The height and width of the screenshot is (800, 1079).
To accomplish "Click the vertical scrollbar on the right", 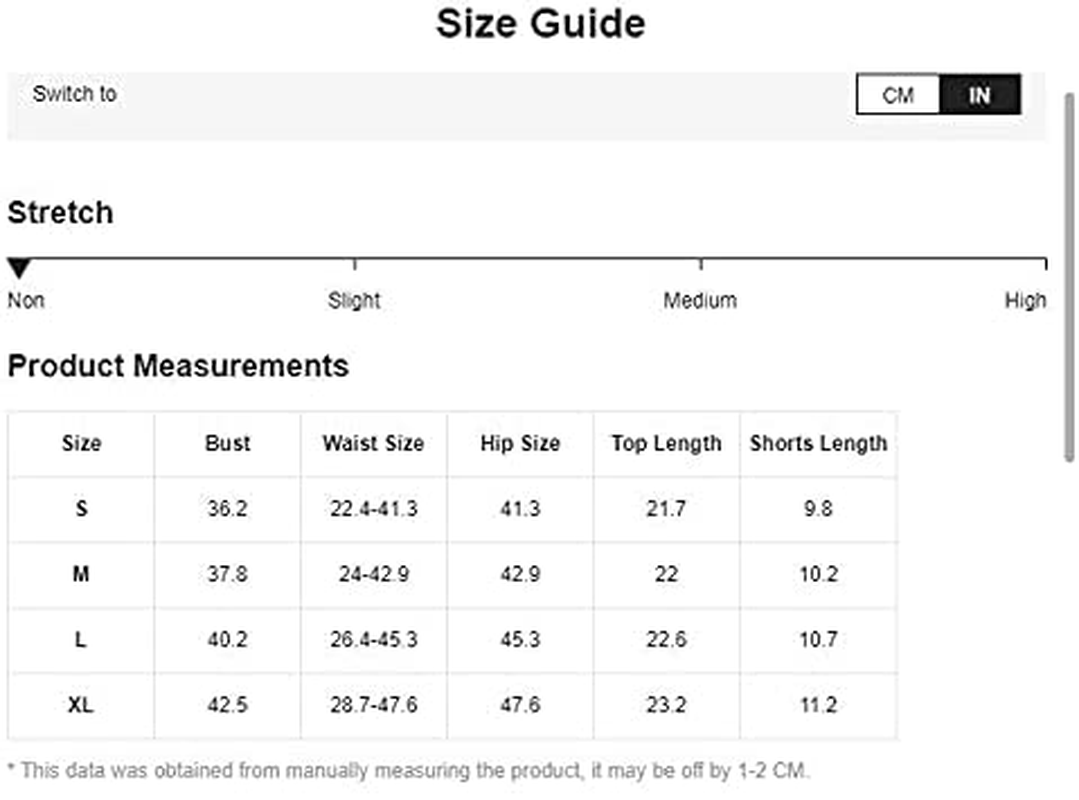I will click(x=1069, y=278).
